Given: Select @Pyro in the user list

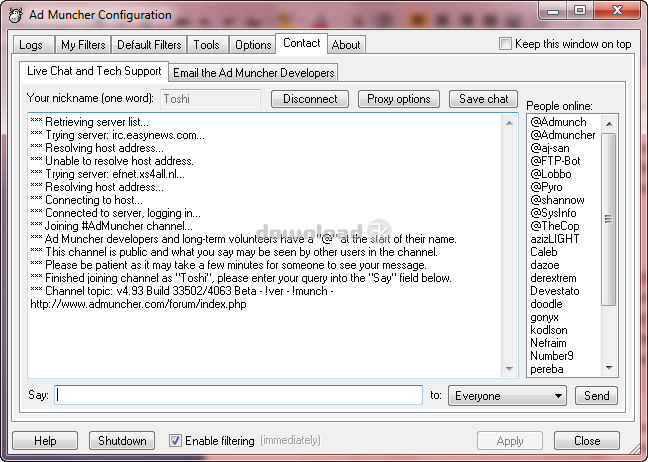Looking at the screenshot, I should (x=546, y=187).
